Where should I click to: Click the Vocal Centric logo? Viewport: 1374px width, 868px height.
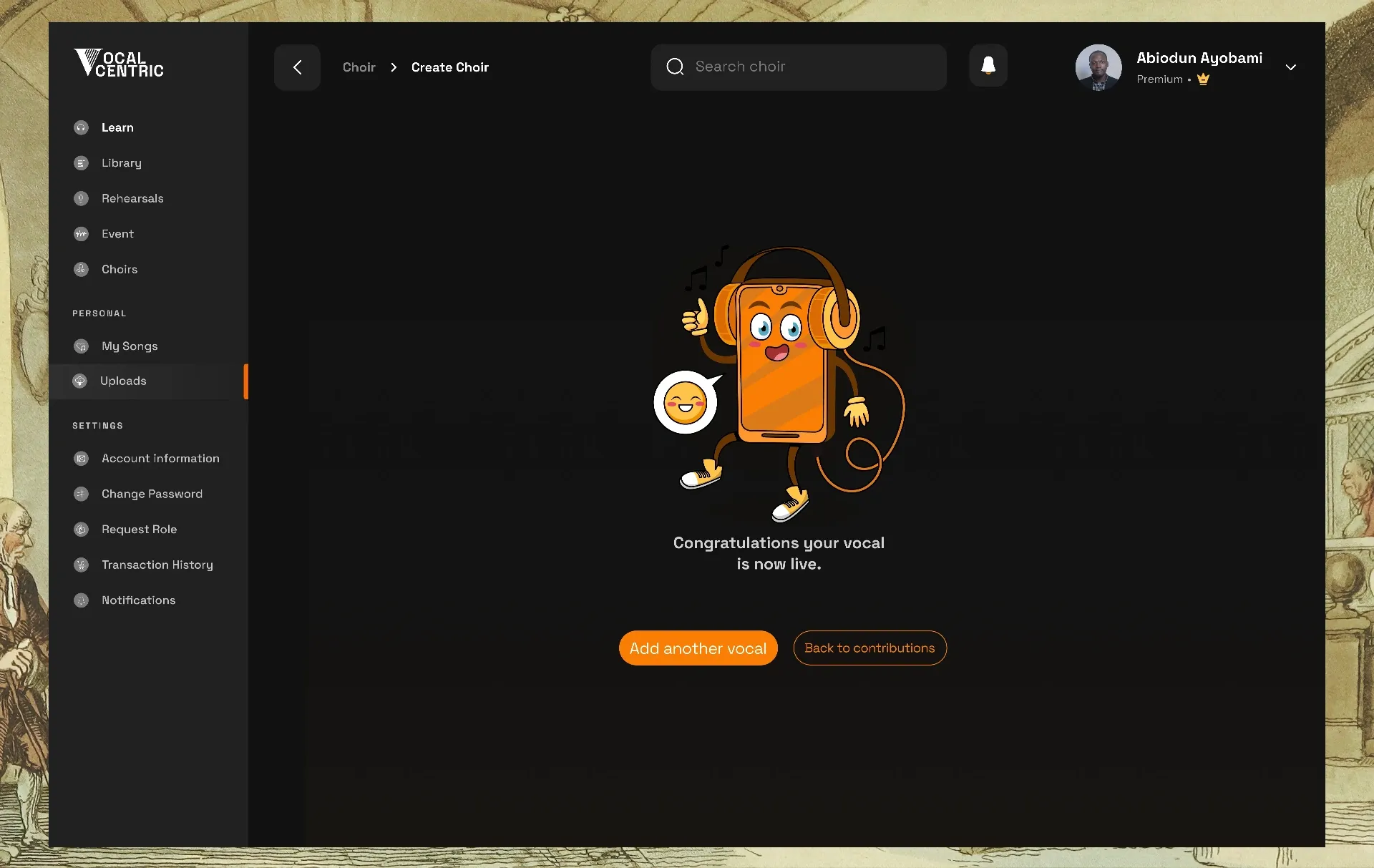click(119, 63)
